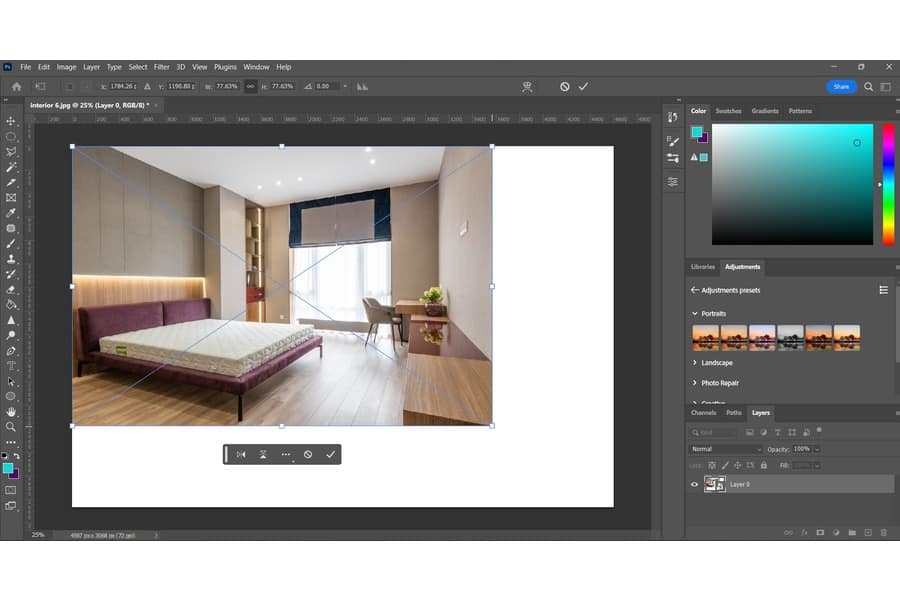The width and height of the screenshot is (900, 600).
Task: Toggle the aspect ratio link between W and H
Action: (250, 87)
